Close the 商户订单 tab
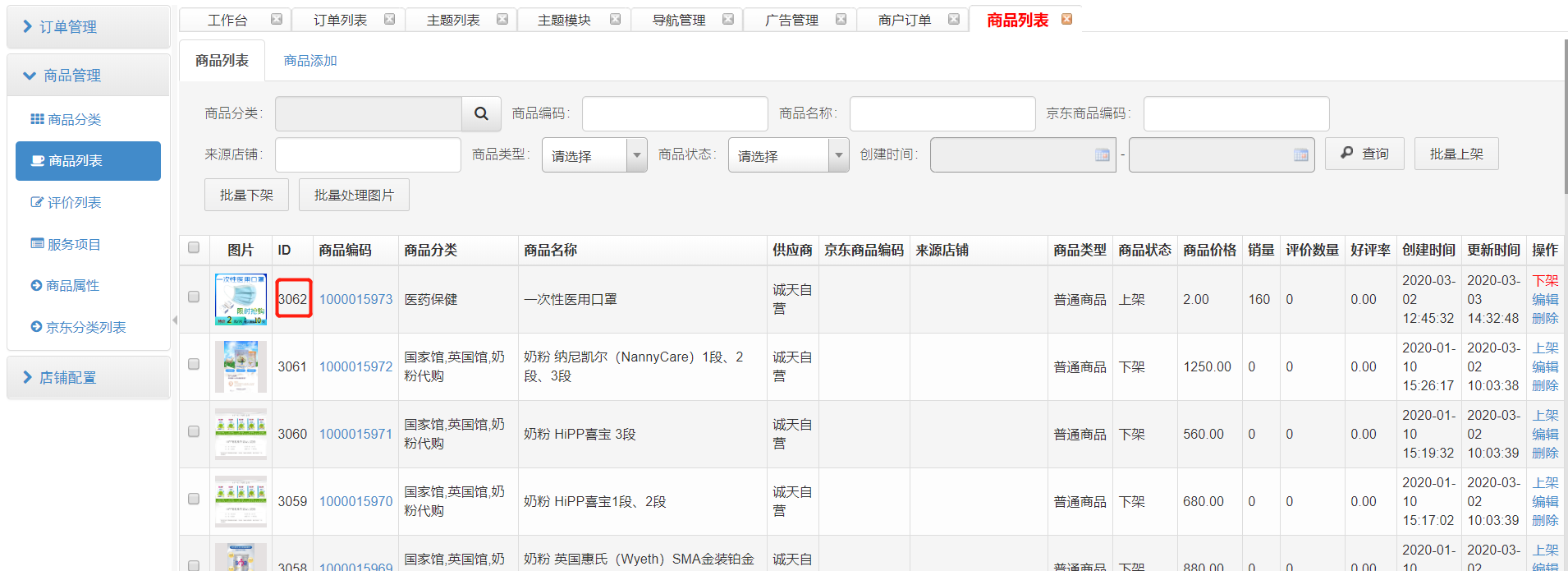Screen dimensions: 1568x571 [x=954, y=19]
